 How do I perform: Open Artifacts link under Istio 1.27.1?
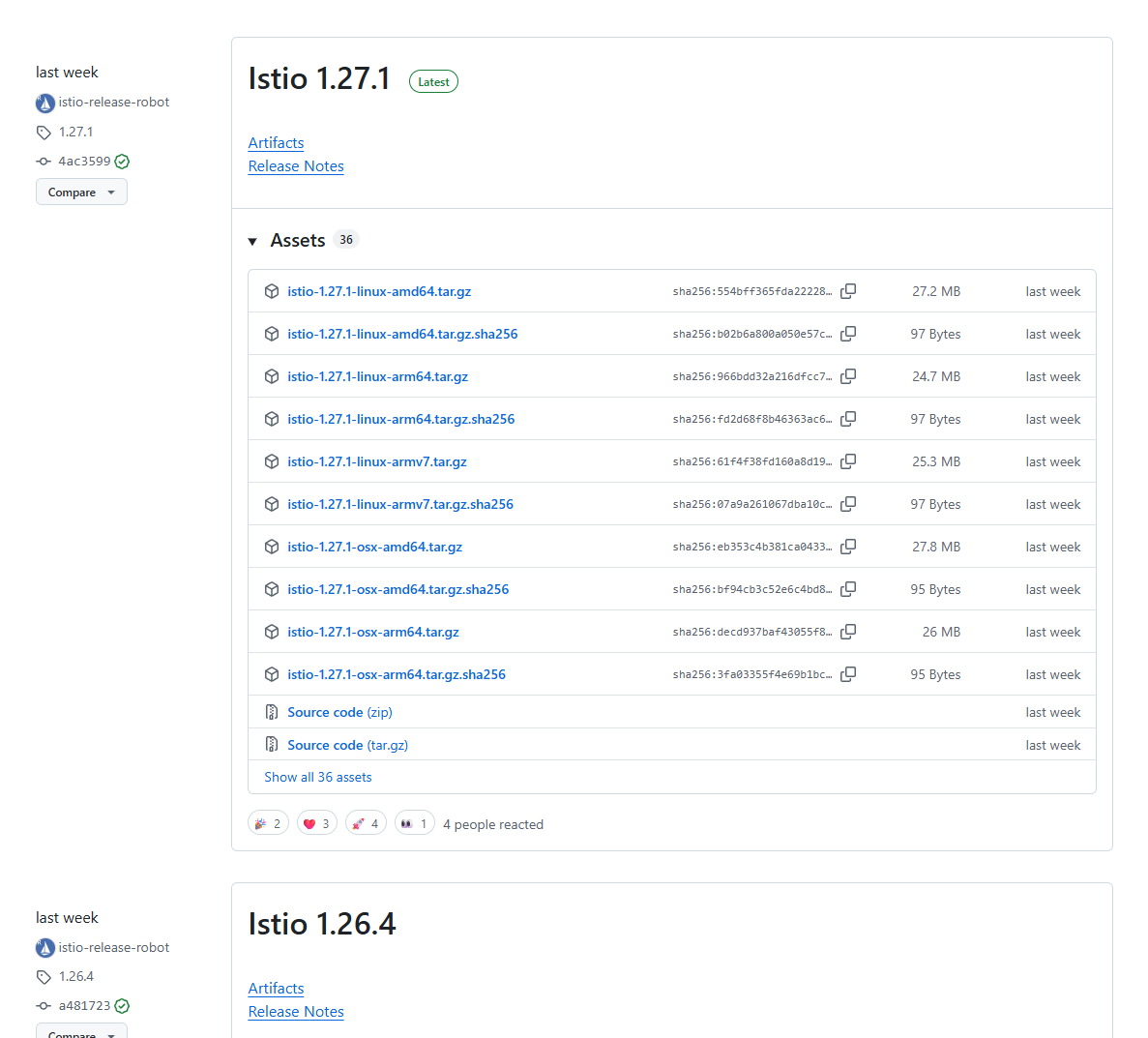tap(276, 143)
